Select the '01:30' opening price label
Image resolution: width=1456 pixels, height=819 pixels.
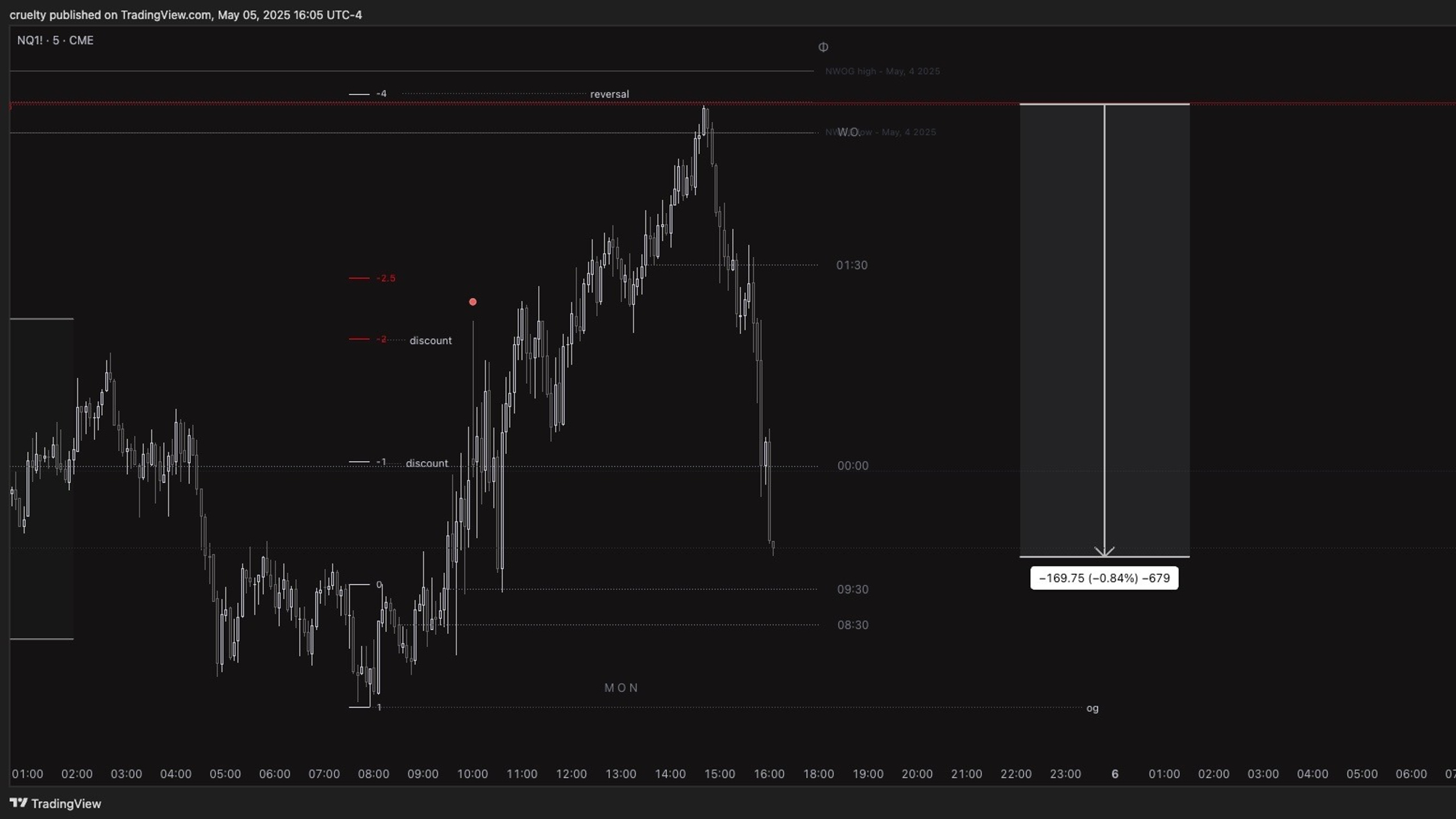coord(852,265)
